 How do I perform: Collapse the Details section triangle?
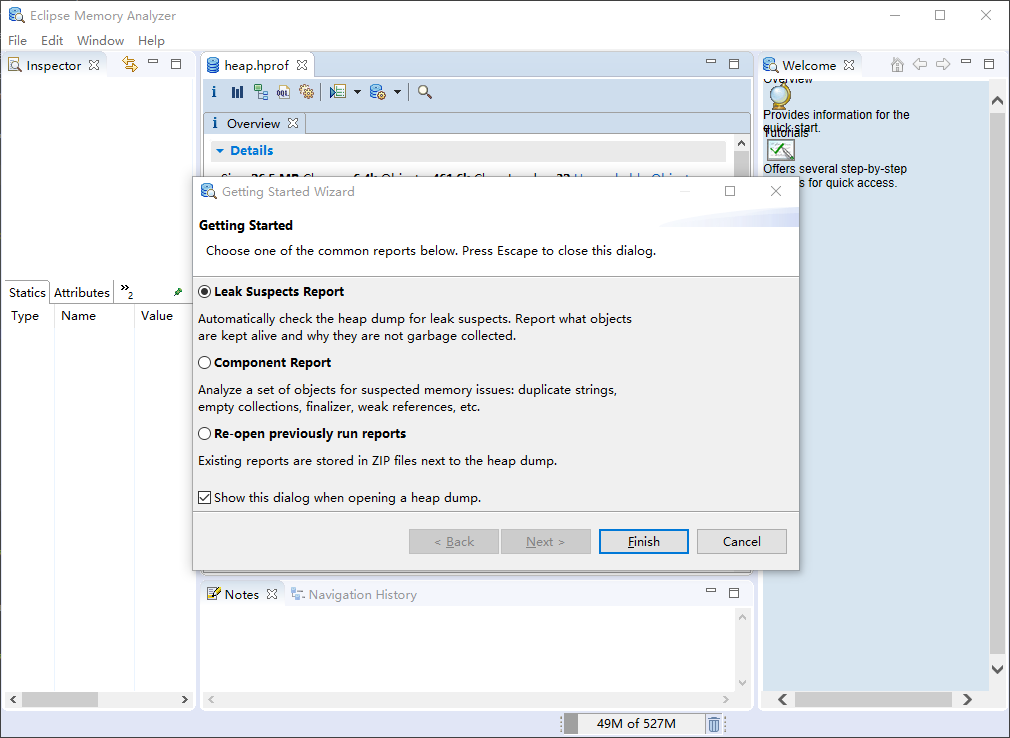pyautogui.click(x=220, y=151)
